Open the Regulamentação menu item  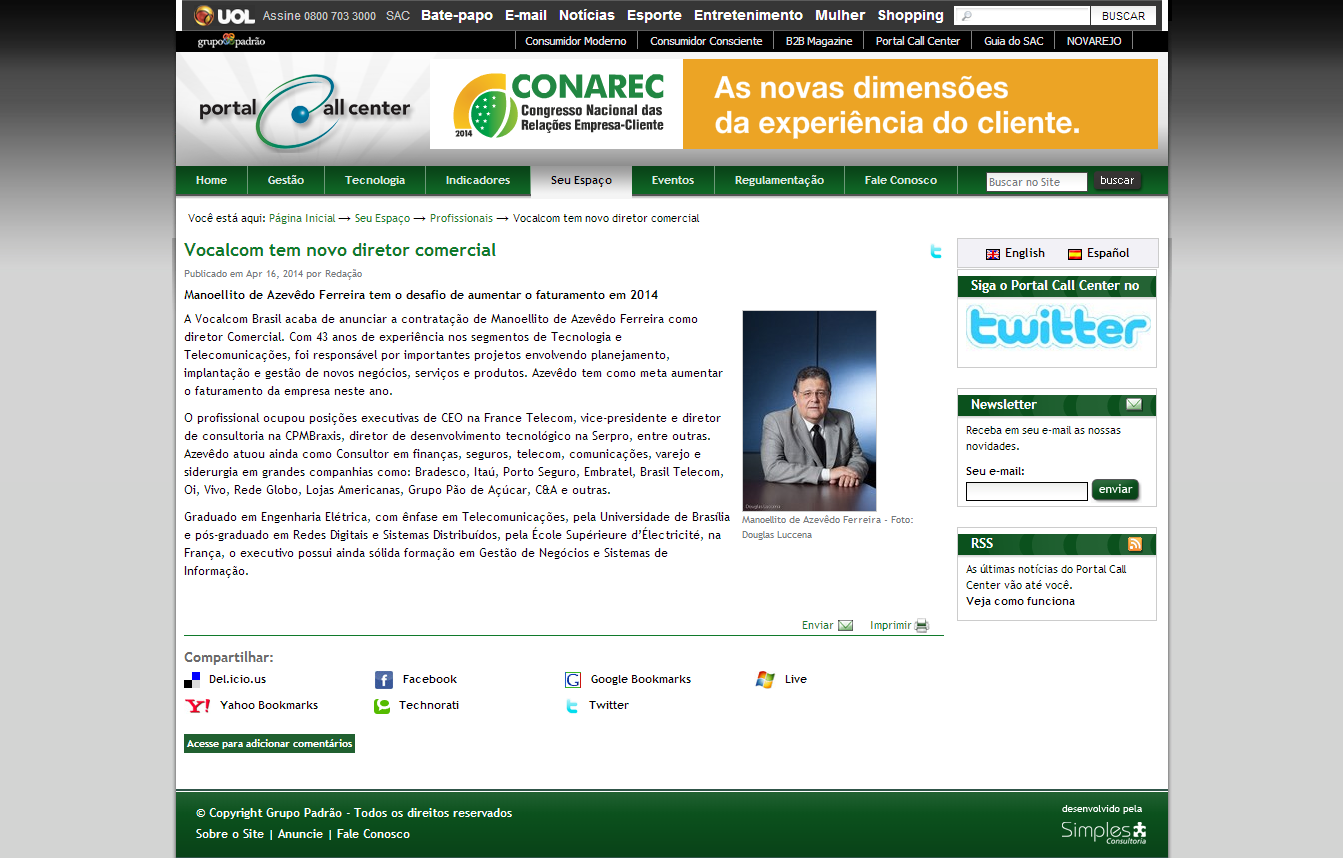pos(779,180)
